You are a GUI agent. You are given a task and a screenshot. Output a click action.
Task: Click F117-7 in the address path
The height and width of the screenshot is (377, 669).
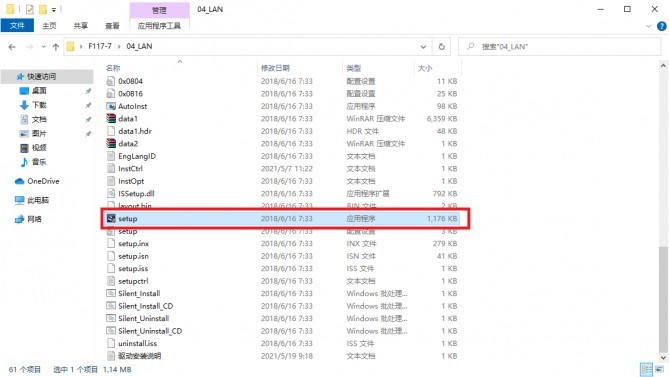(100, 46)
